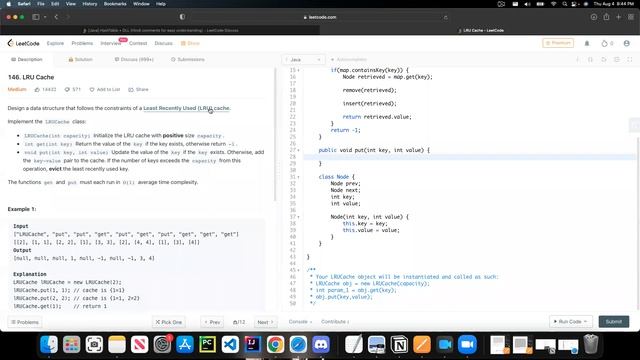Open the Trash in the dock

point(591,344)
